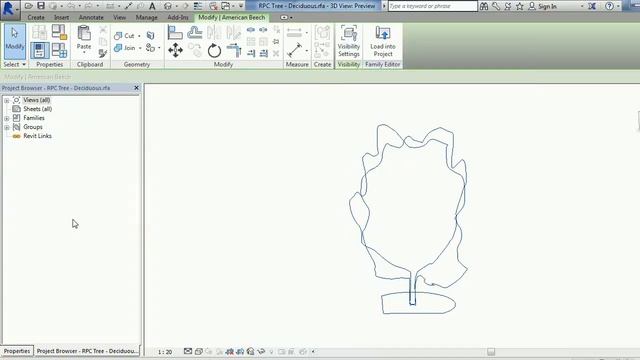640x360 pixels.
Task: Open the View tab
Action: [x=120, y=18]
